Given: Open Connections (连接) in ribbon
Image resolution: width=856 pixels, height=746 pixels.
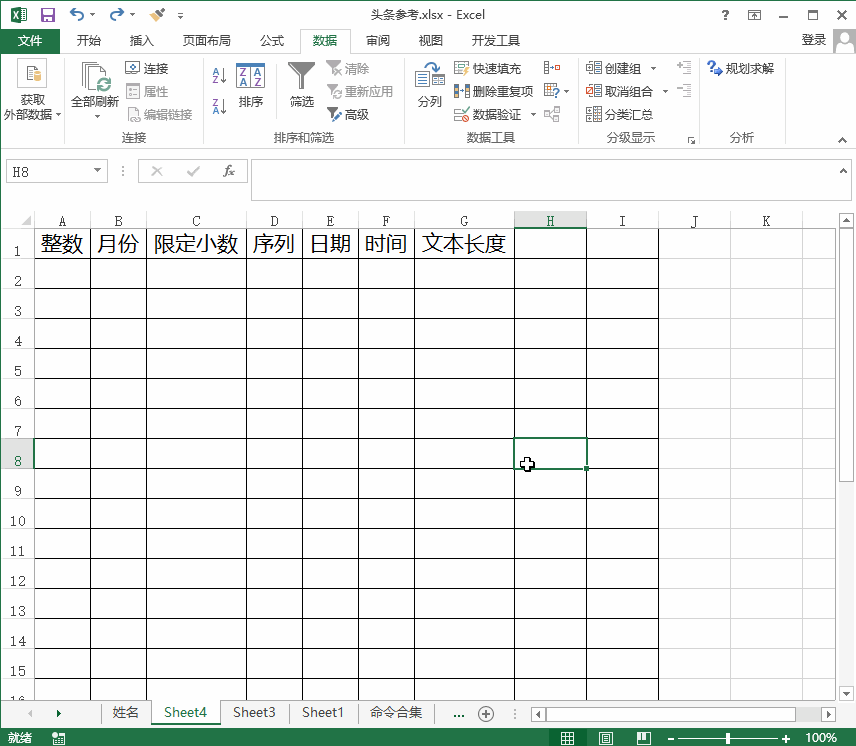Looking at the screenshot, I should pos(147,68).
